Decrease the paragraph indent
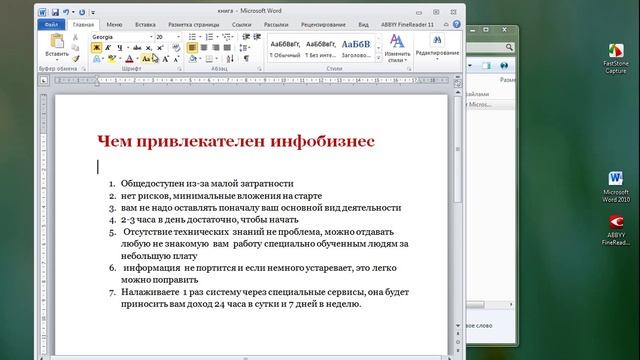The image size is (640, 360). pos(246,37)
